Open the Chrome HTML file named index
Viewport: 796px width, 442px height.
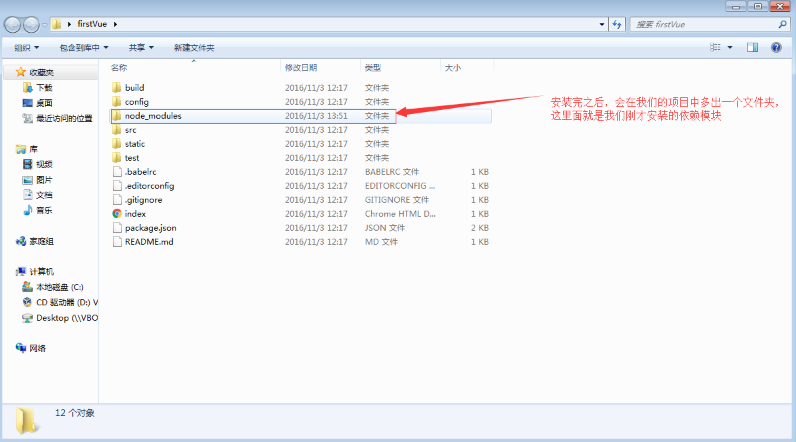pyautogui.click(x=135, y=214)
